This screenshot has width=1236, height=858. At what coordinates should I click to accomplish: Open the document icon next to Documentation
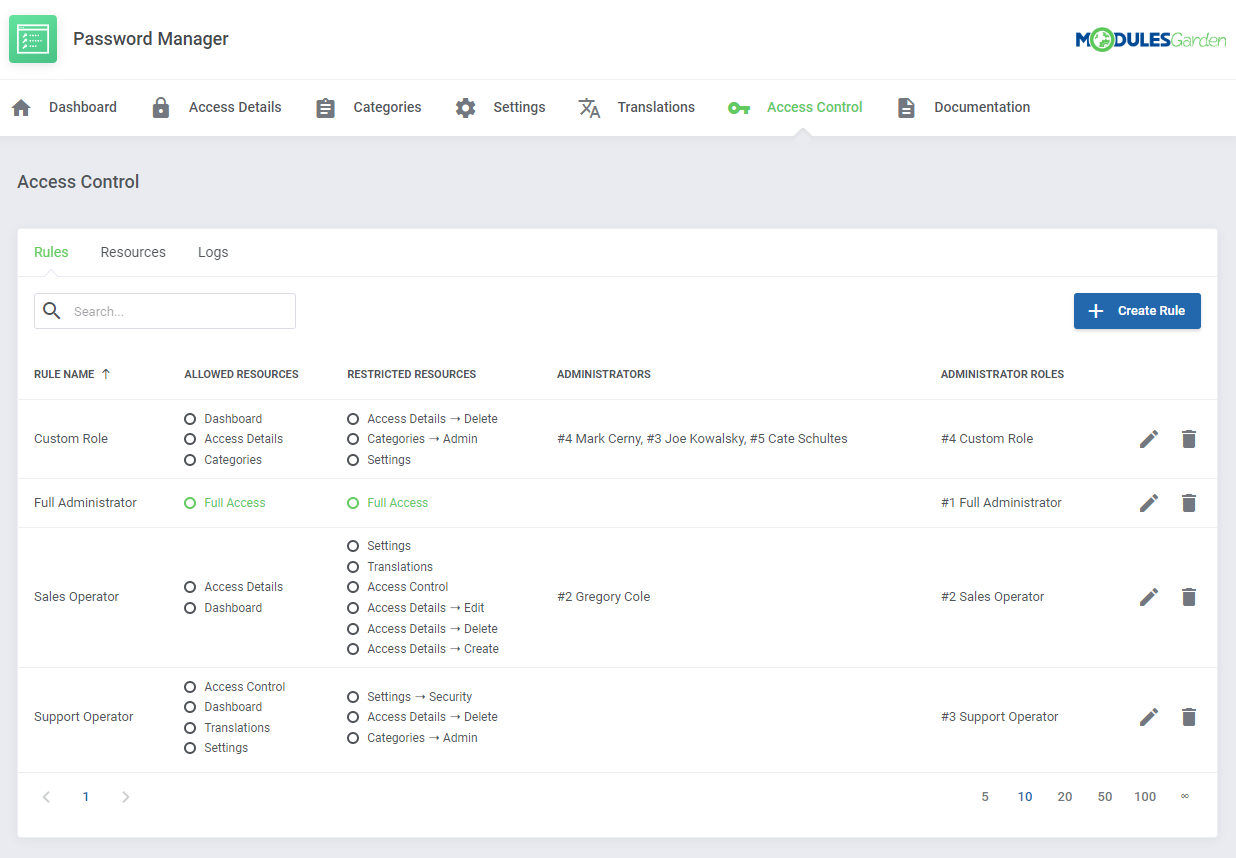coord(906,107)
